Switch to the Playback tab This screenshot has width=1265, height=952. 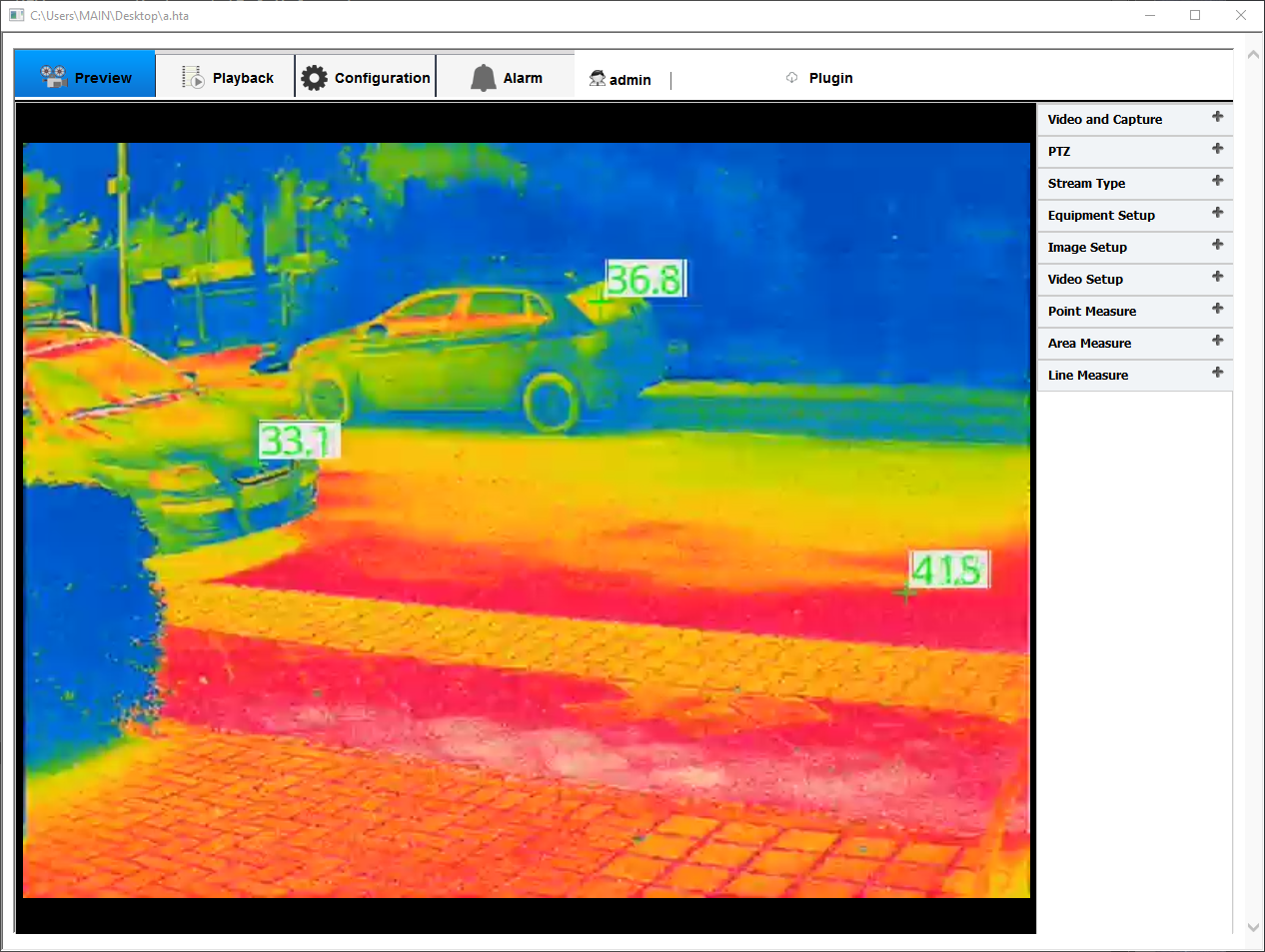pyautogui.click(x=226, y=76)
